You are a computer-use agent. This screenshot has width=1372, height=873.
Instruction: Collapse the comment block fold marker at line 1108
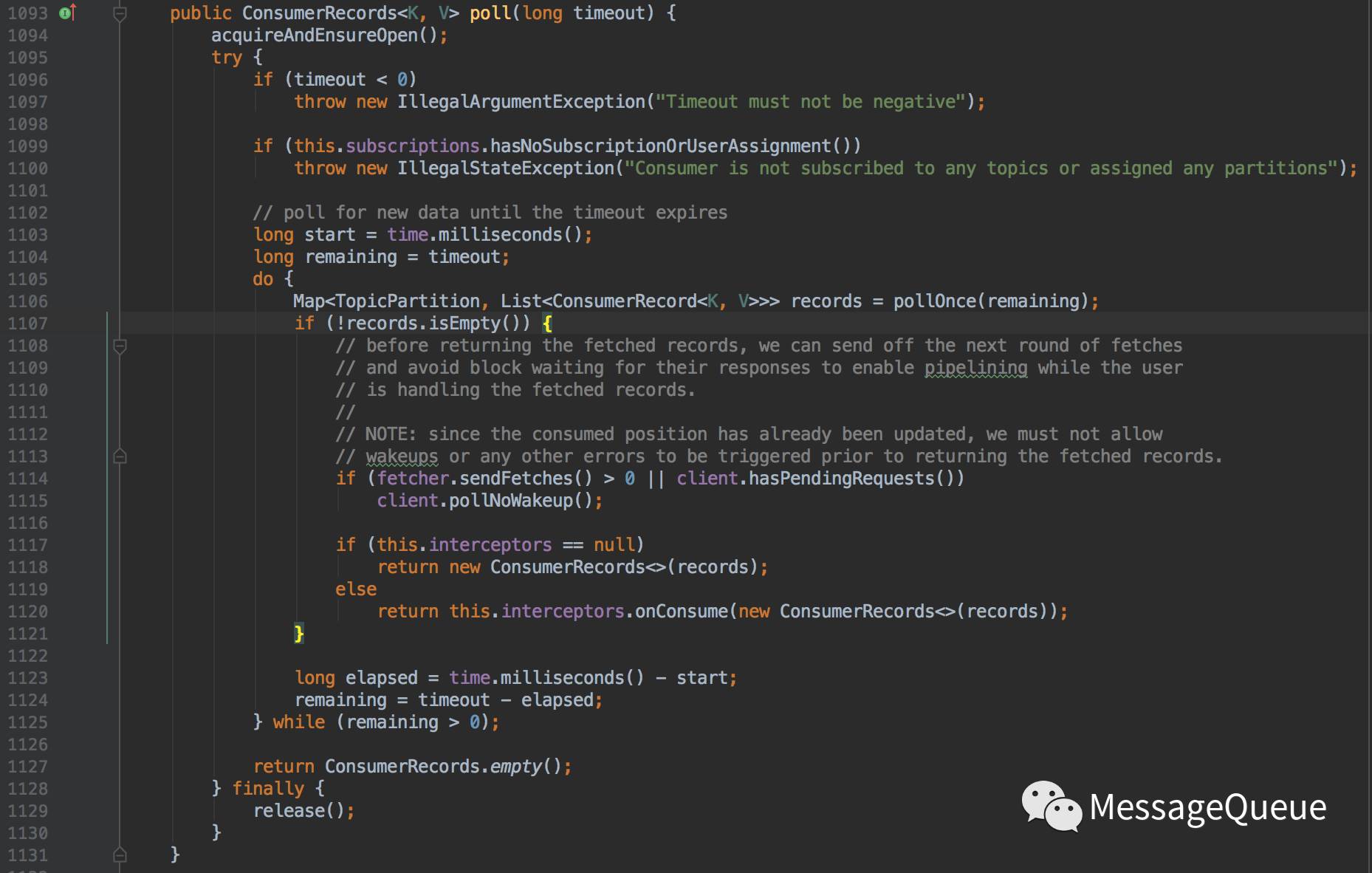[120, 346]
